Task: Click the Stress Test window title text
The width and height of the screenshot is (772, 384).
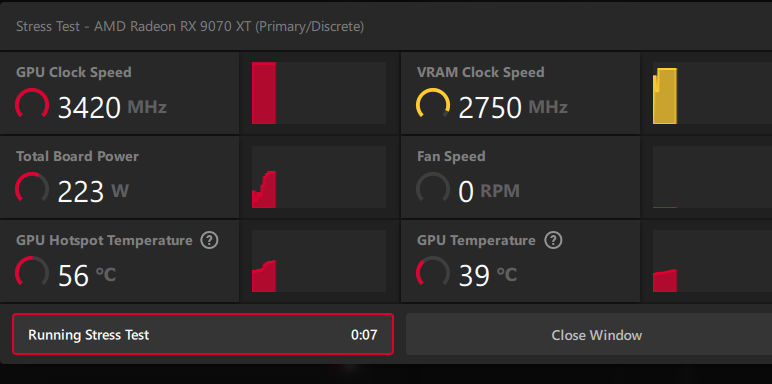Action: [x=190, y=27]
